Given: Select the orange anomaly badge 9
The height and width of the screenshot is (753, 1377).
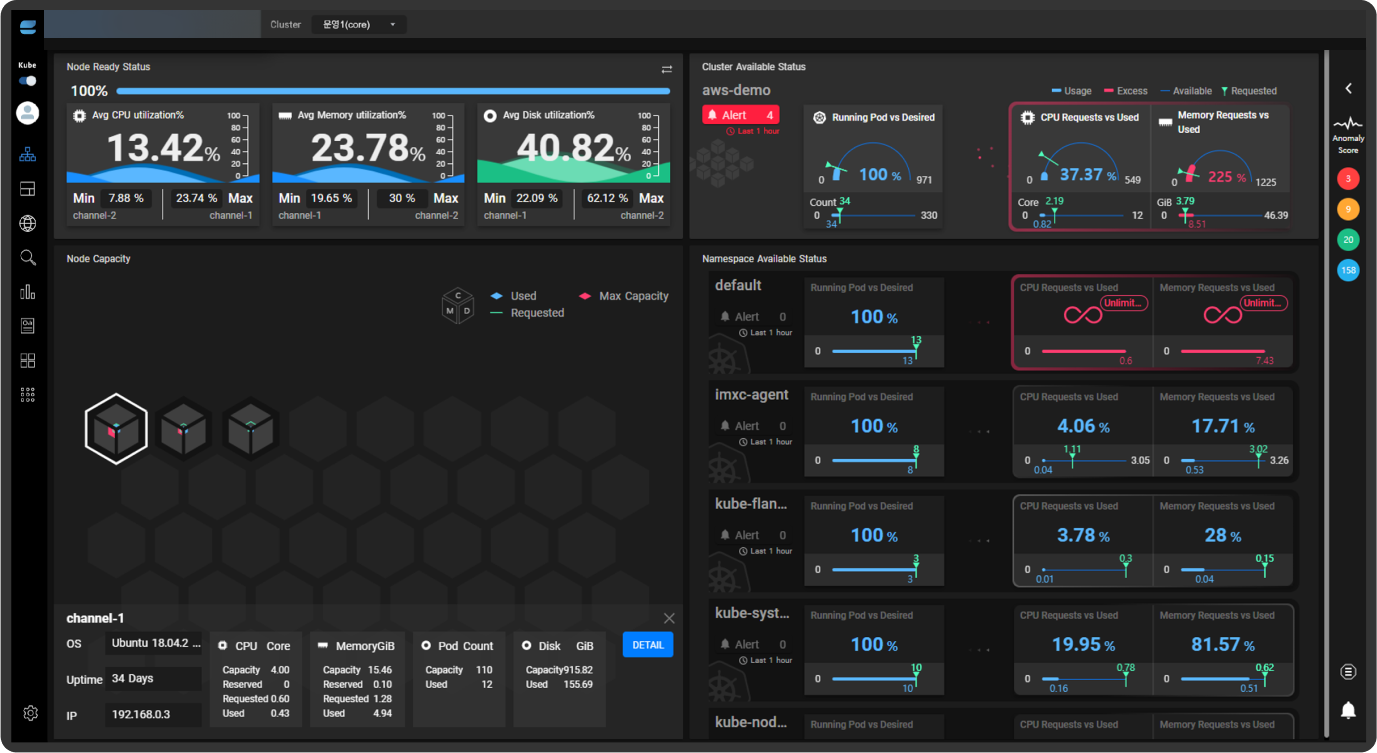Looking at the screenshot, I should coord(1348,209).
